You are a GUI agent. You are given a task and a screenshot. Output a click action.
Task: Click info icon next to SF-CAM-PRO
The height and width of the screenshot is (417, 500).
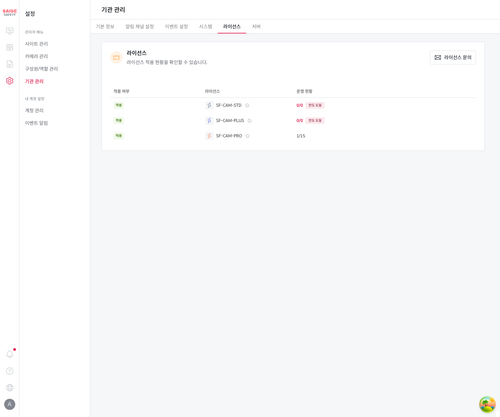[248, 136]
